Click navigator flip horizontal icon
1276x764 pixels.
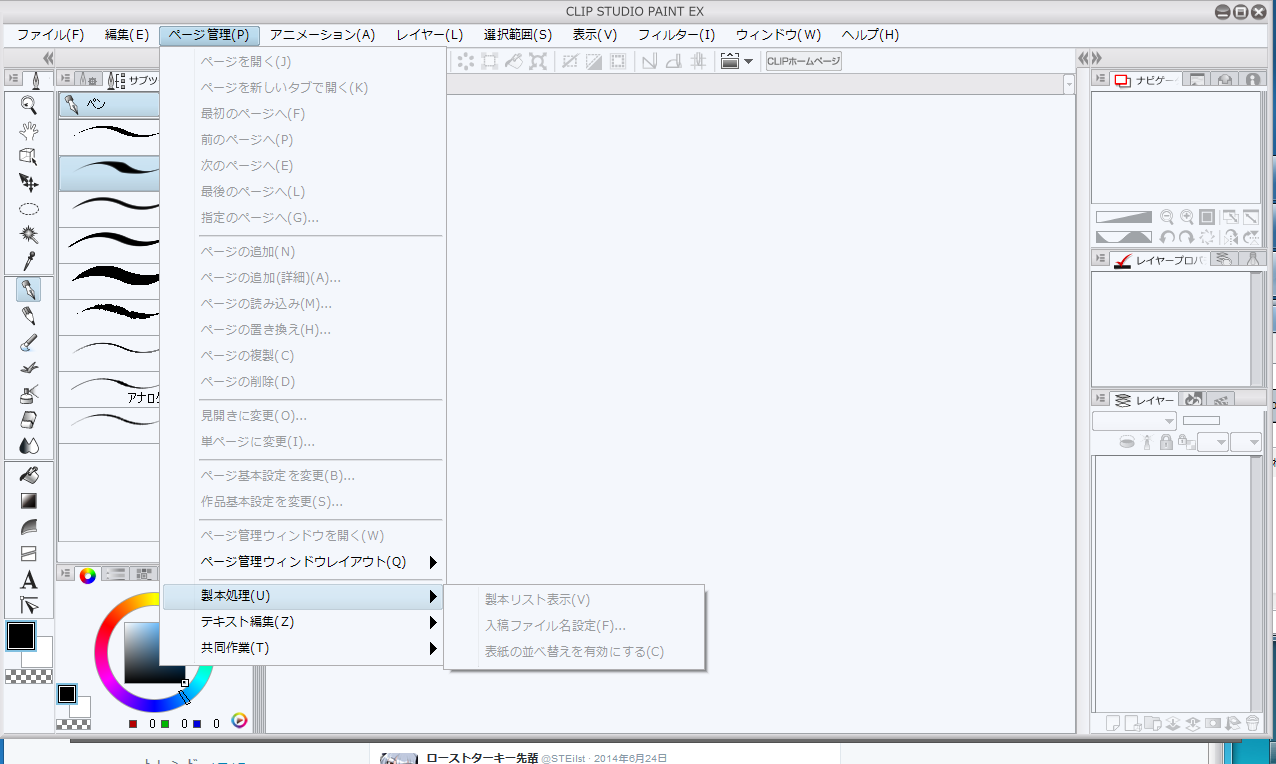(1230, 237)
